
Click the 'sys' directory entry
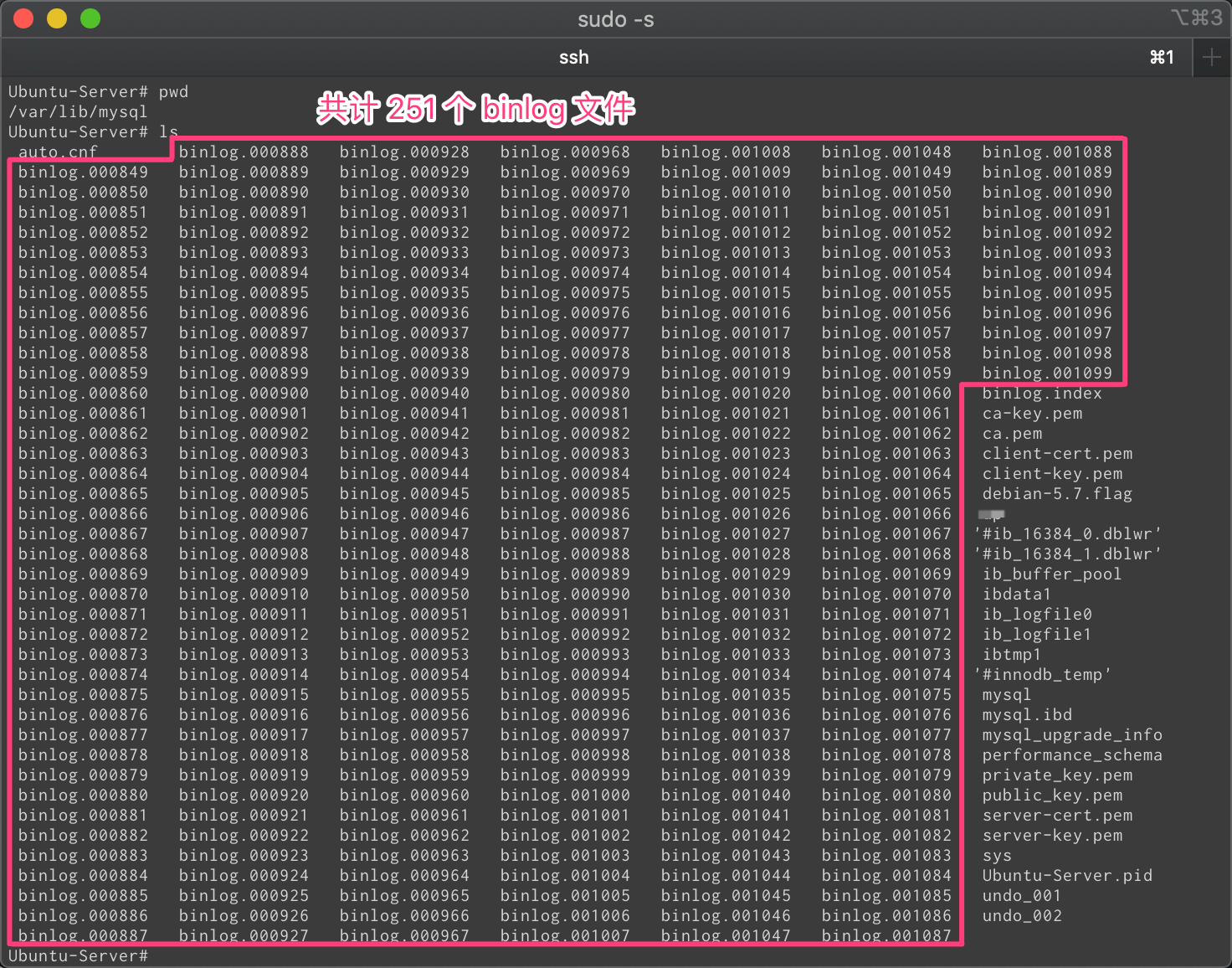[997, 856]
